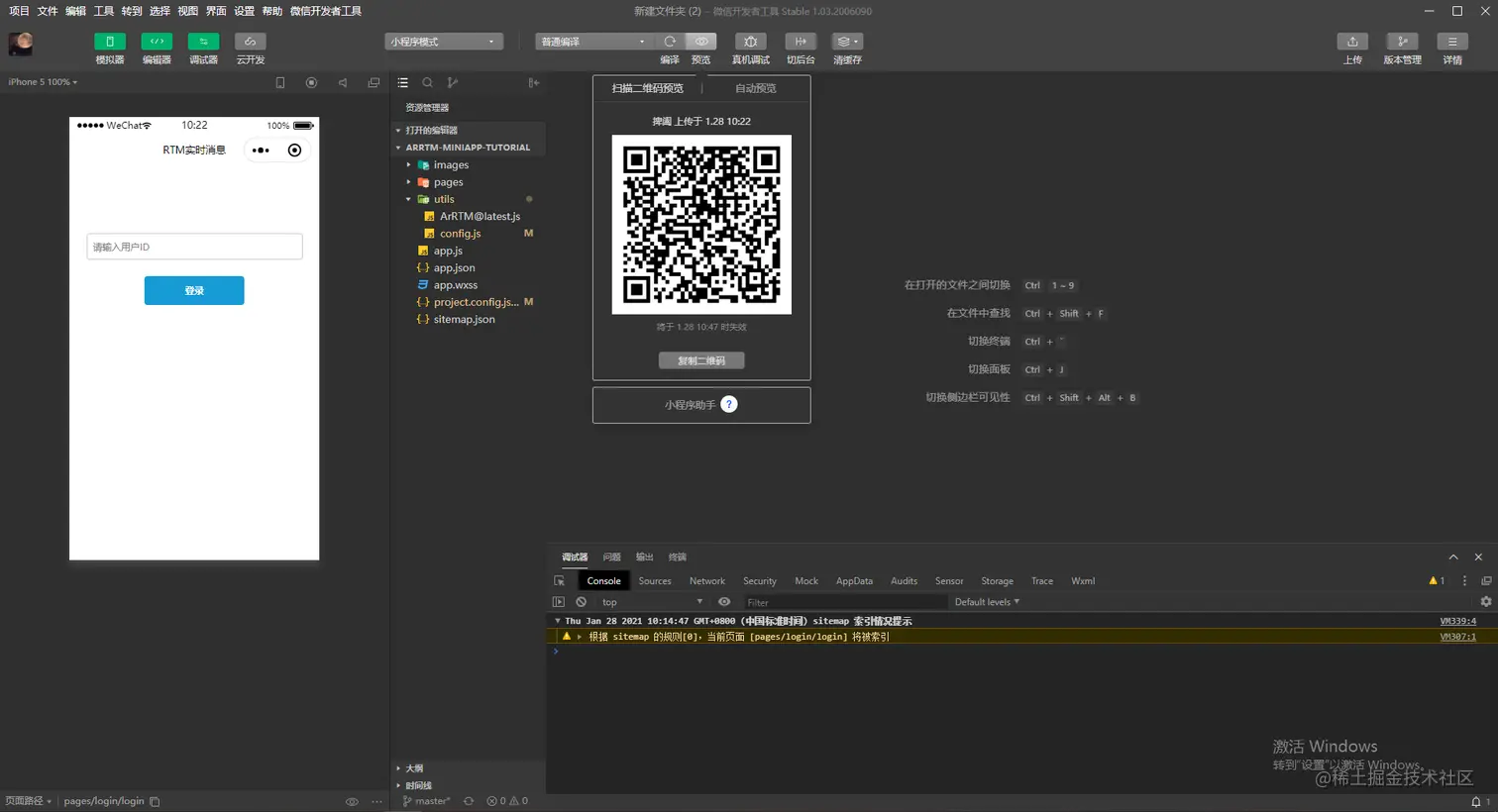Click the 复制二维码 button
This screenshot has height=812, width=1498.
coord(701,360)
